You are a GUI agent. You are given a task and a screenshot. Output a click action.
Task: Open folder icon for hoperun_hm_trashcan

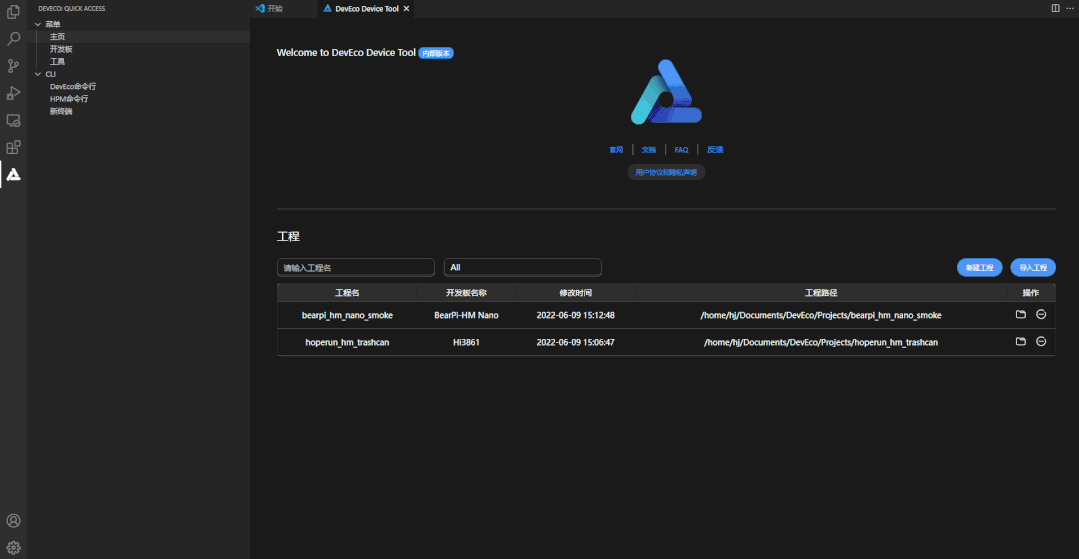(x=1021, y=341)
